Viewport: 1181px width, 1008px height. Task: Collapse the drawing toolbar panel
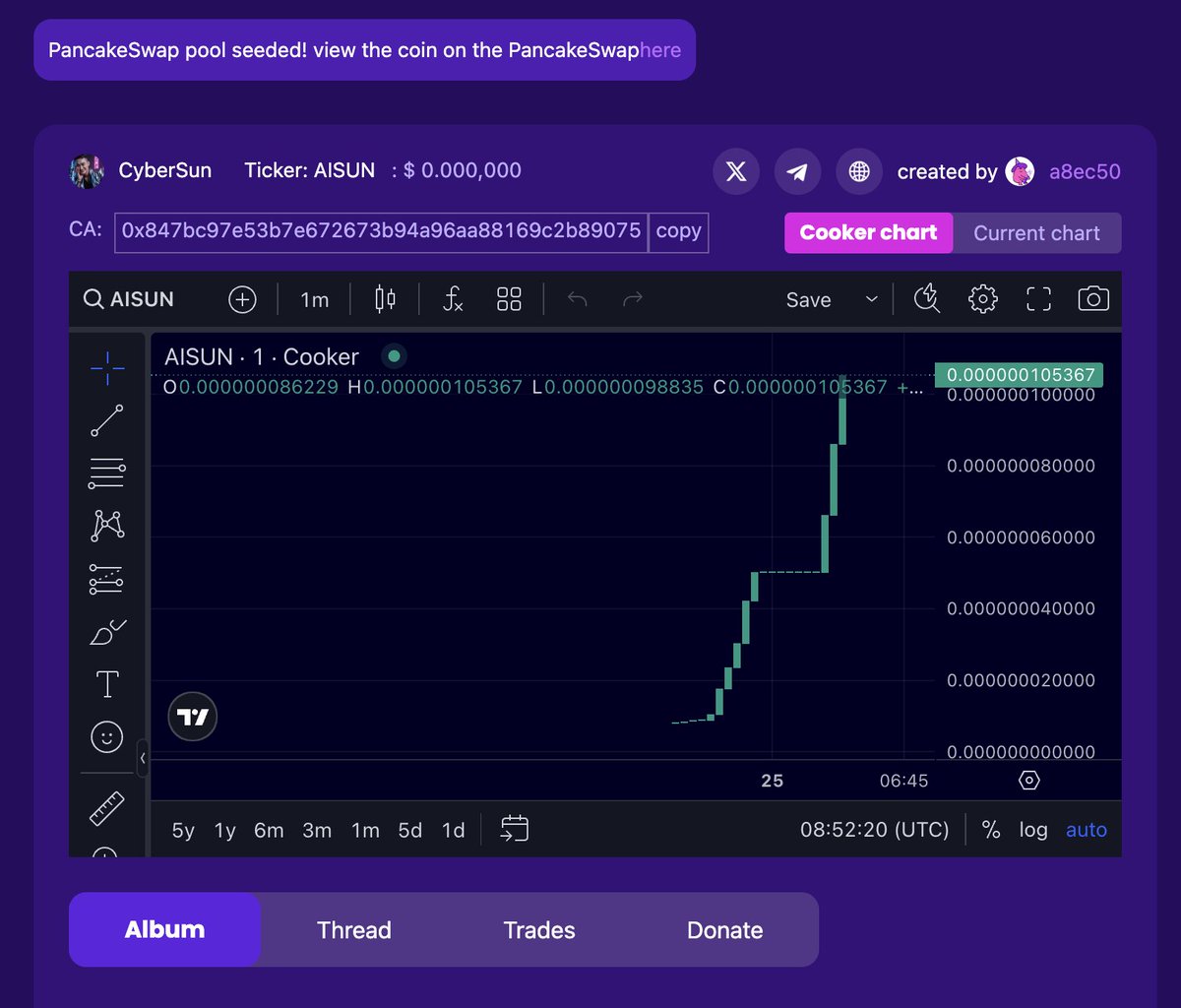coord(143,758)
